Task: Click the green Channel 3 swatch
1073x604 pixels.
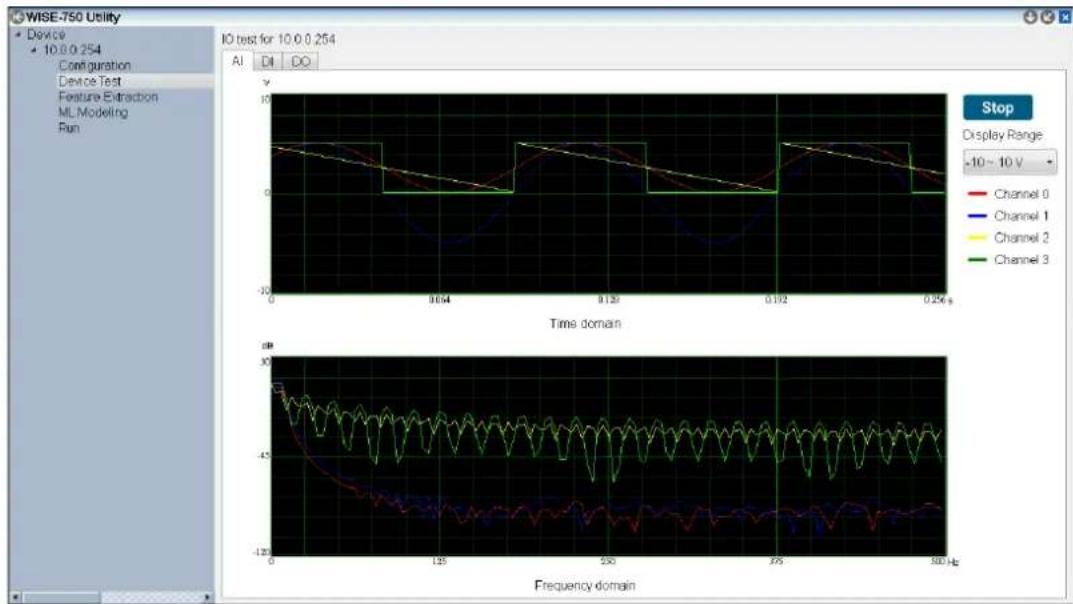Action: (977, 260)
